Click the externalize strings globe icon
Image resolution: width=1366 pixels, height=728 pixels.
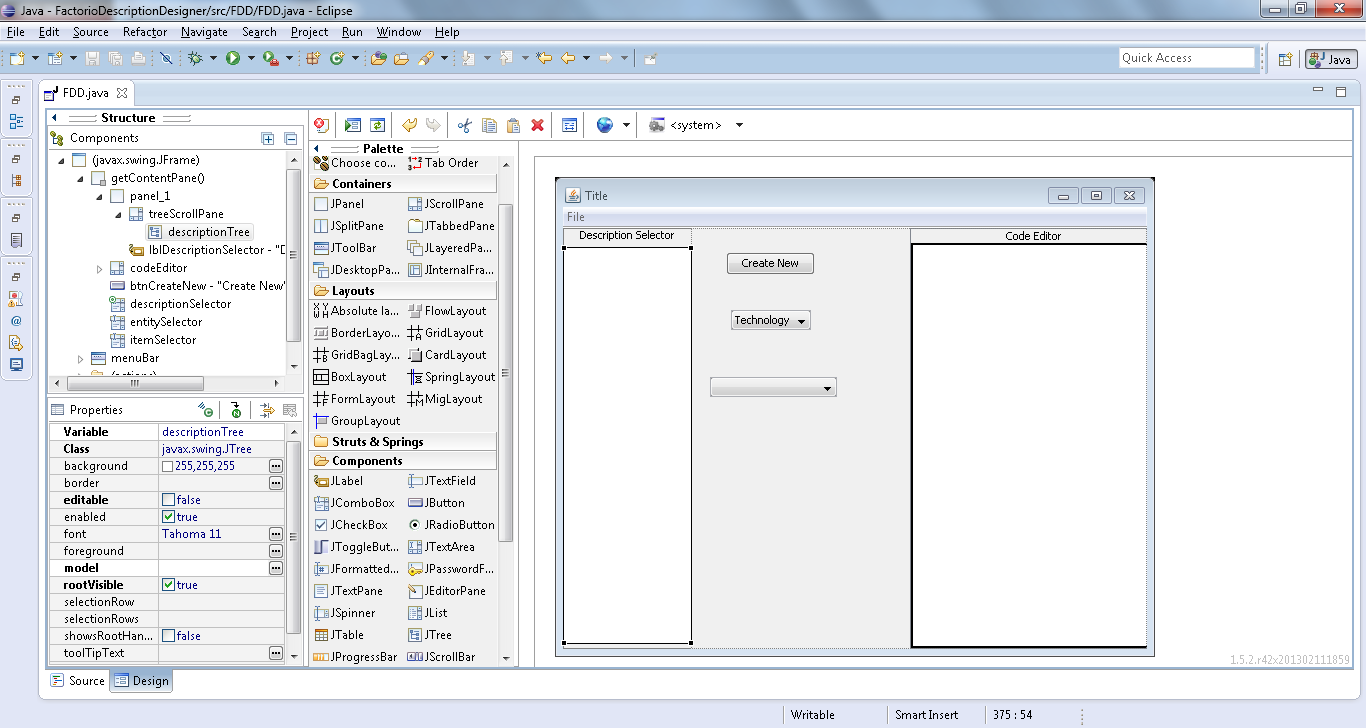point(604,125)
